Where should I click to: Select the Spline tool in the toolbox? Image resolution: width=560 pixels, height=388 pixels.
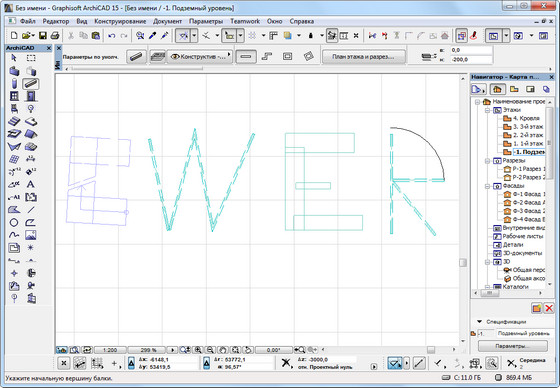click(x=14, y=235)
